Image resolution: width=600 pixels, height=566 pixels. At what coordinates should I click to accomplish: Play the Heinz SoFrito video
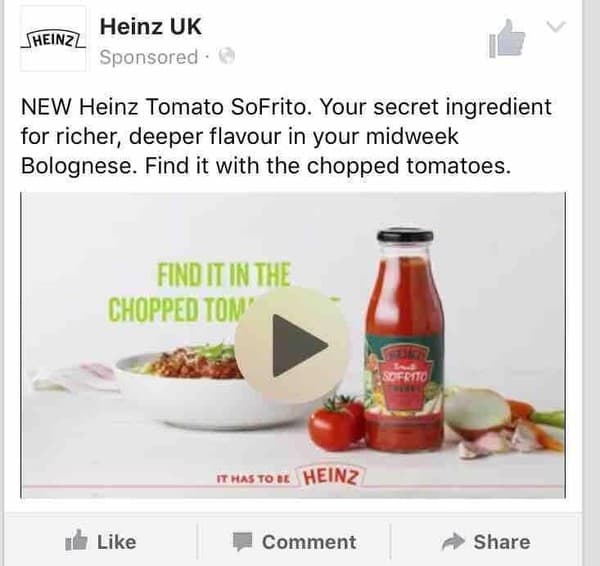292,345
